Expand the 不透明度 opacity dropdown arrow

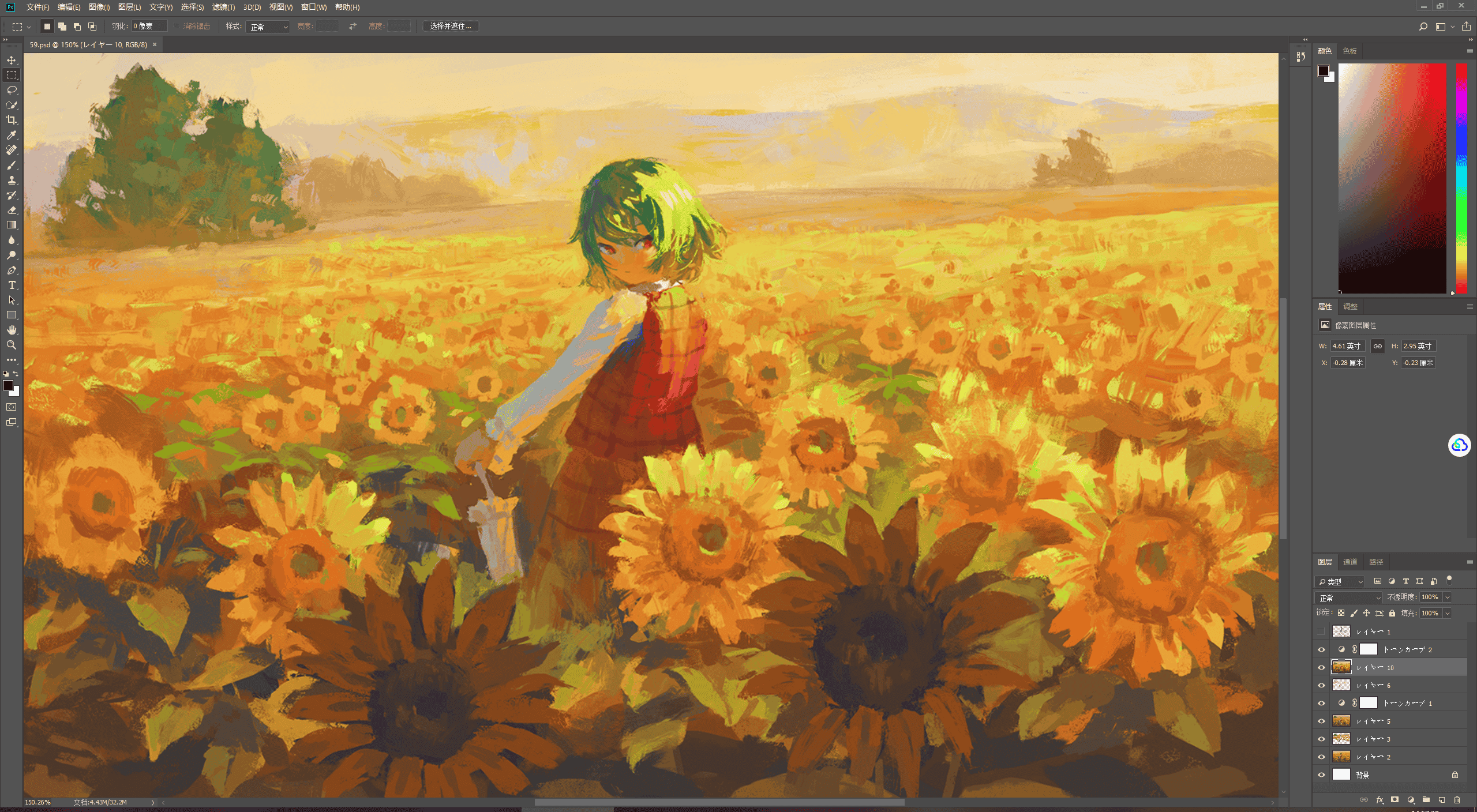point(1448,597)
